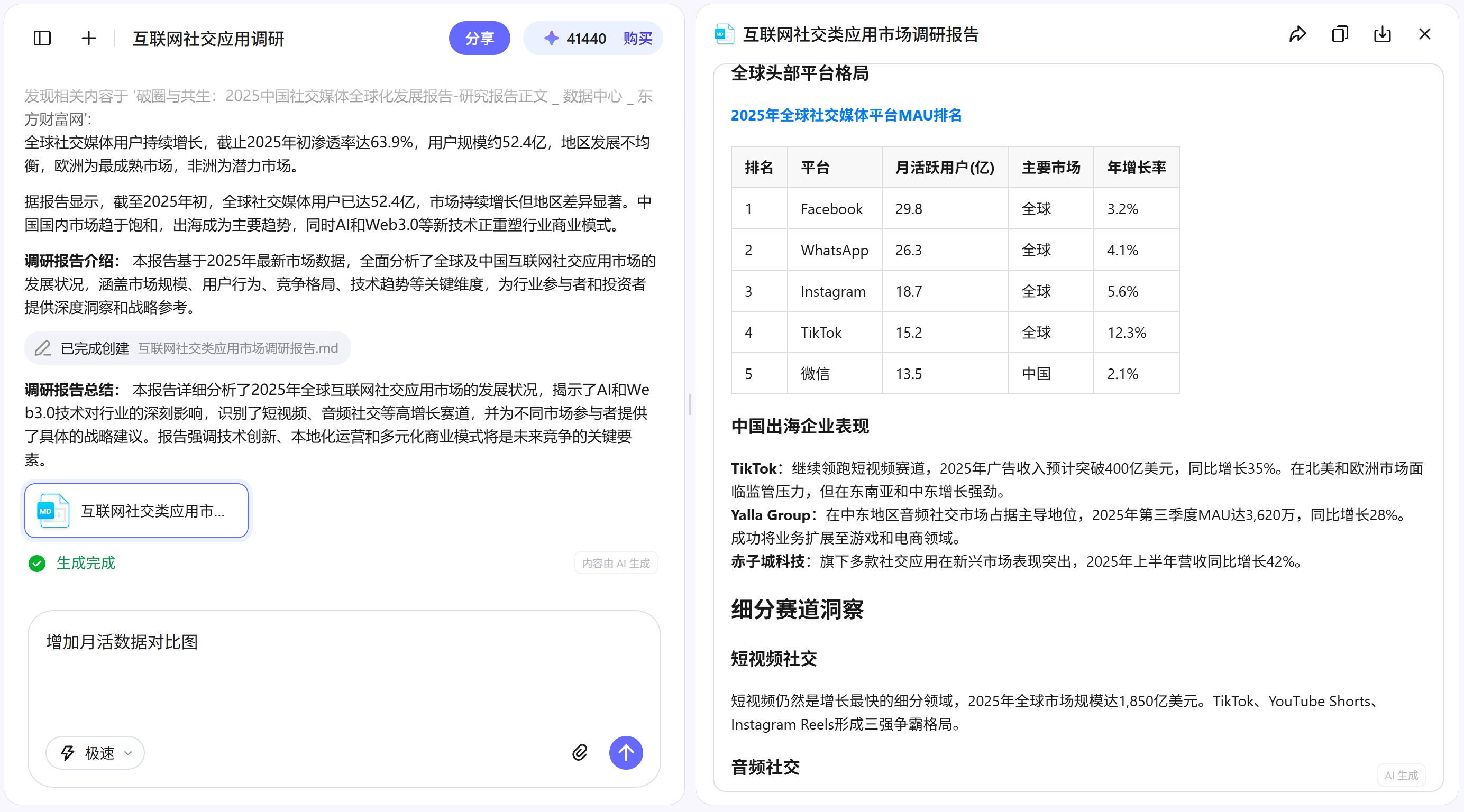Viewport: 1464px width, 812px height.
Task: Copy report using the duplicate icon
Action: click(x=1340, y=35)
